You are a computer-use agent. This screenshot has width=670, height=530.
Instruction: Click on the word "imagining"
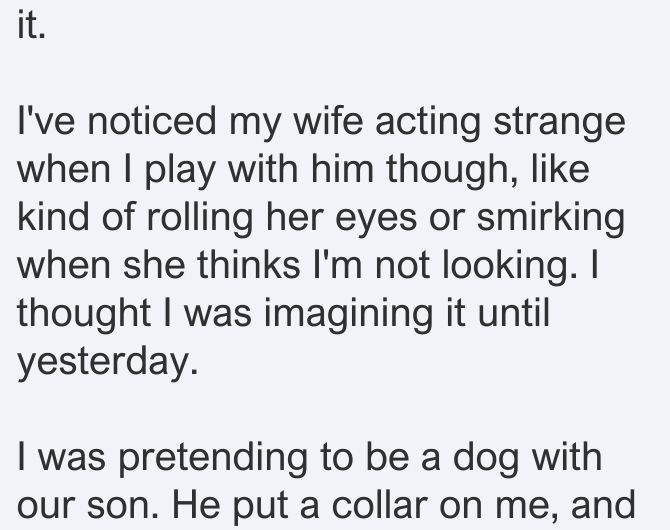349,315
